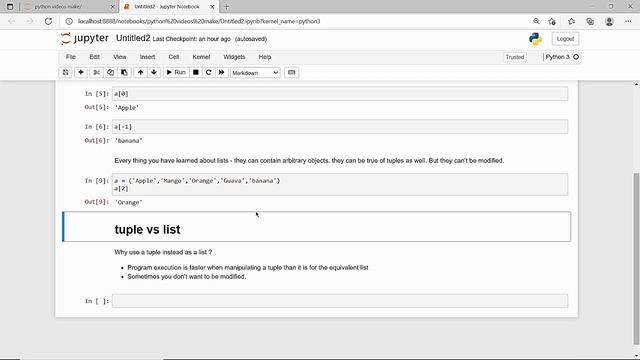Viewport: 640px width, 360px height.
Task: Click the Logout button
Action: (565, 39)
